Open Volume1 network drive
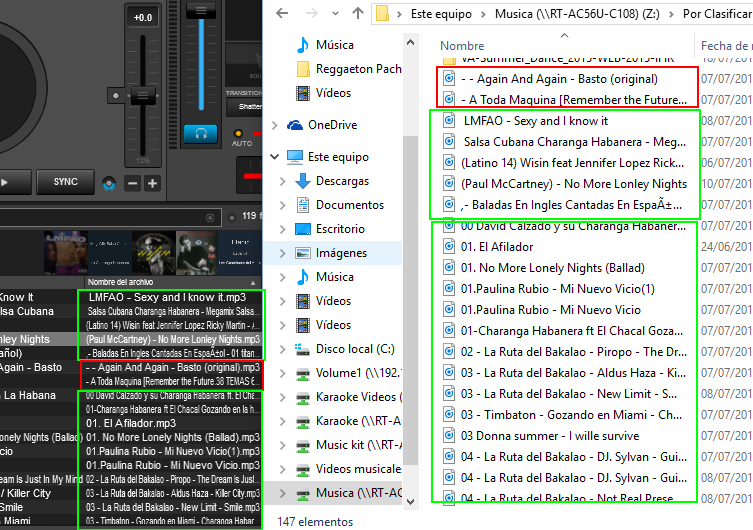The width and height of the screenshot is (753, 530). pos(357,373)
